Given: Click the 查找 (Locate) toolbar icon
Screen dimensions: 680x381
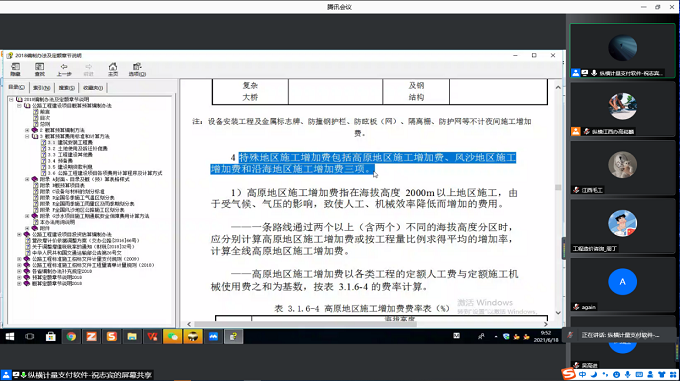Looking at the screenshot, I should [x=39, y=68].
